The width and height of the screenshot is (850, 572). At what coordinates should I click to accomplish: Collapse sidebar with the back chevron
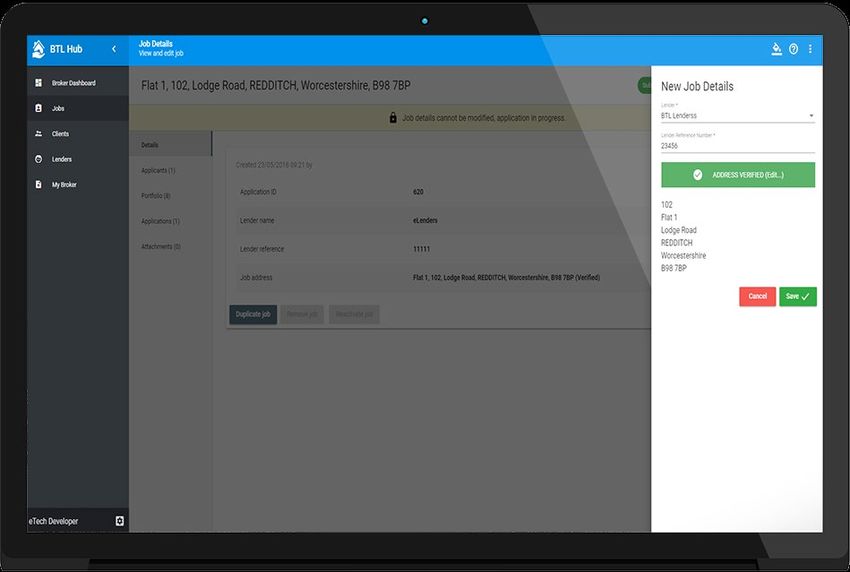coord(114,49)
